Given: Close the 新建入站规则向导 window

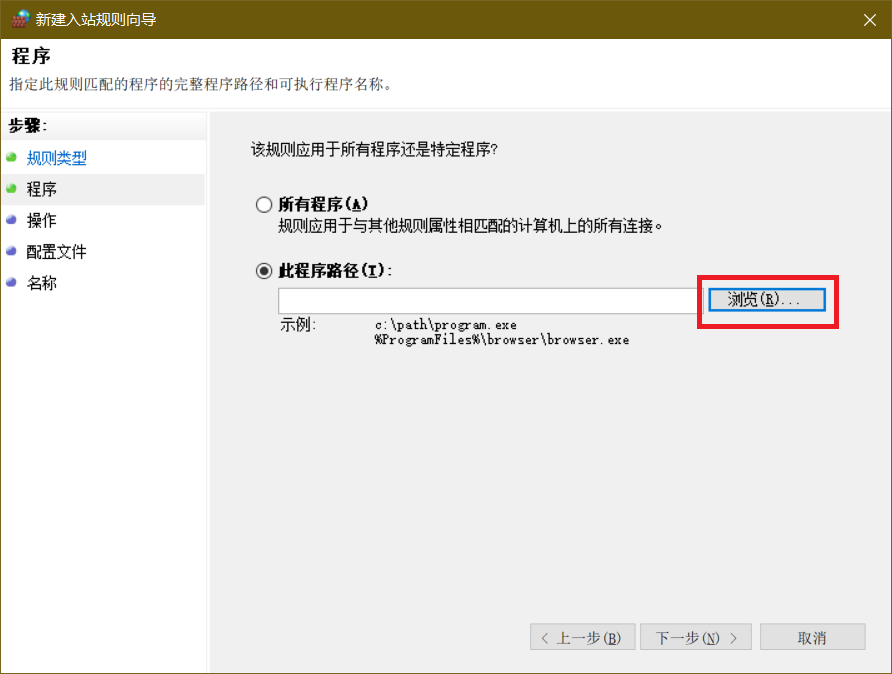Looking at the screenshot, I should 867,19.
